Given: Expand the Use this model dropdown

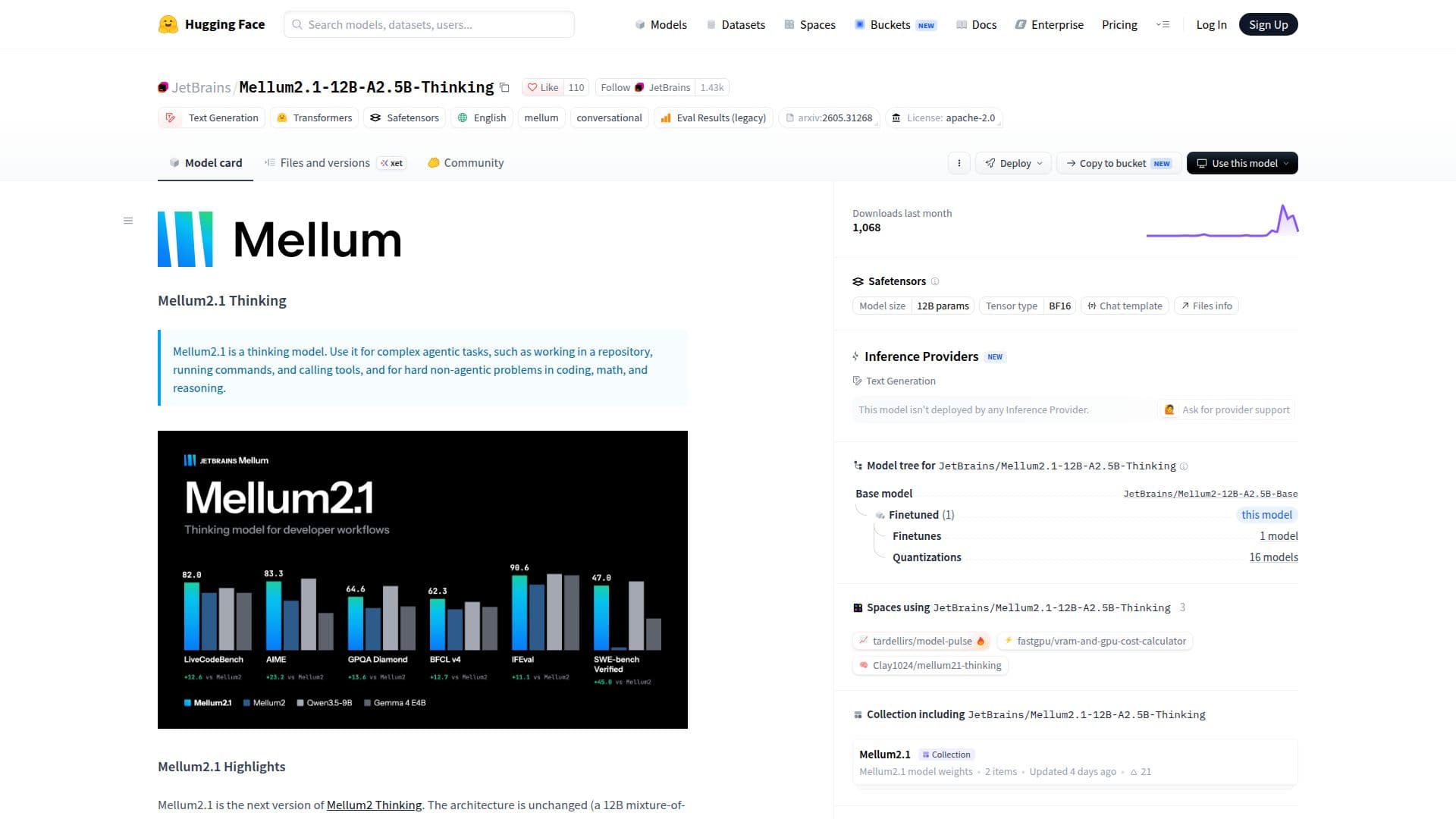Looking at the screenshot, I should [x=1242, y=163].
